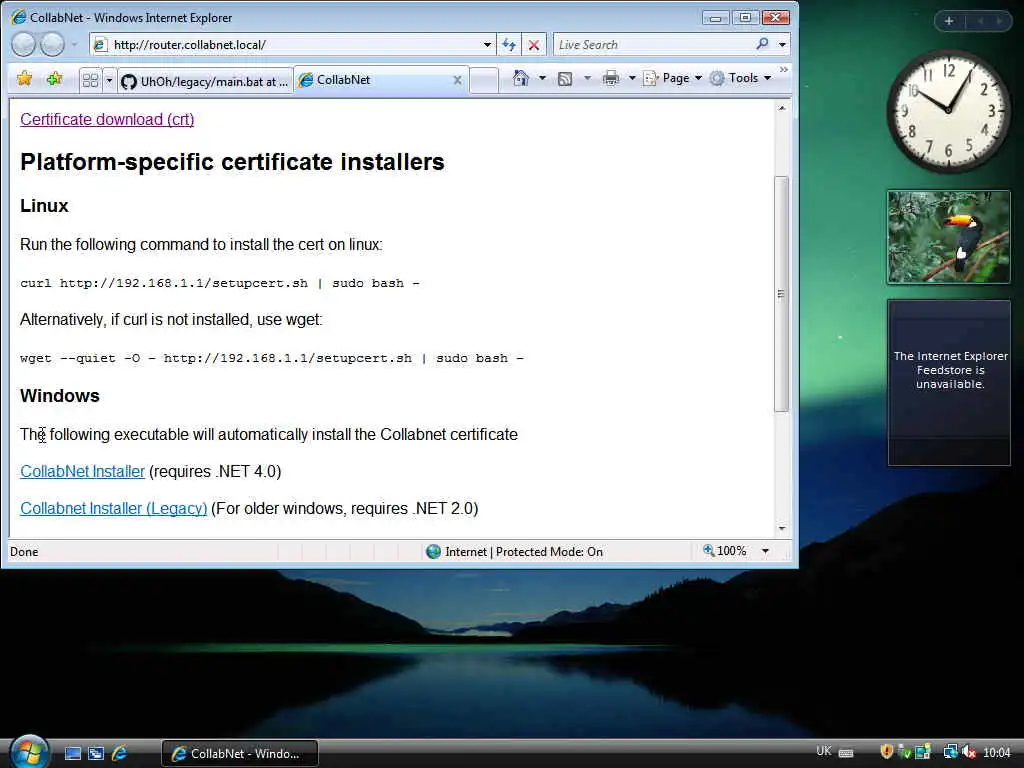Click the network connection tray icon

951,752
